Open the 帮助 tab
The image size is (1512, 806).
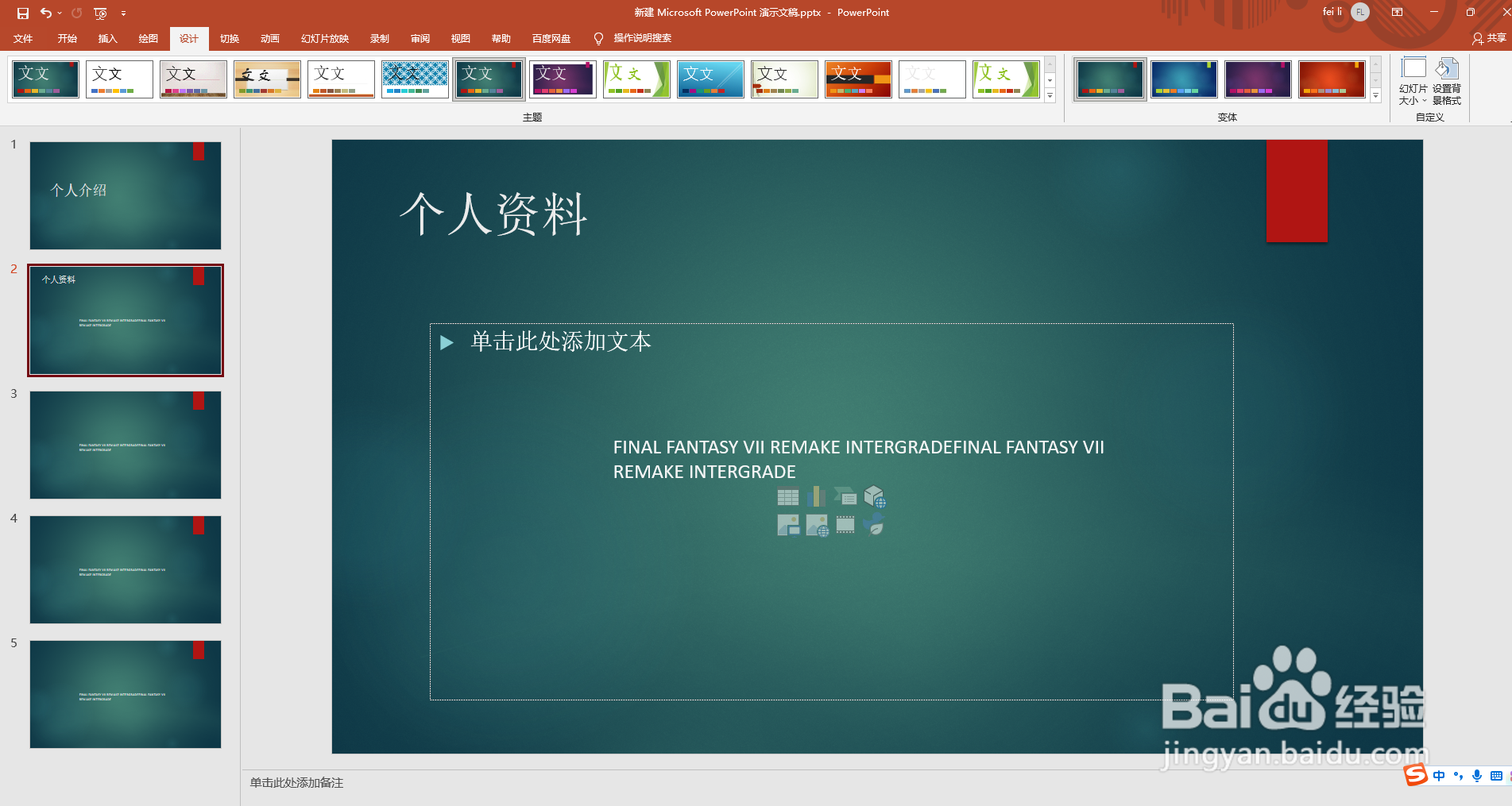pos(501,38)
